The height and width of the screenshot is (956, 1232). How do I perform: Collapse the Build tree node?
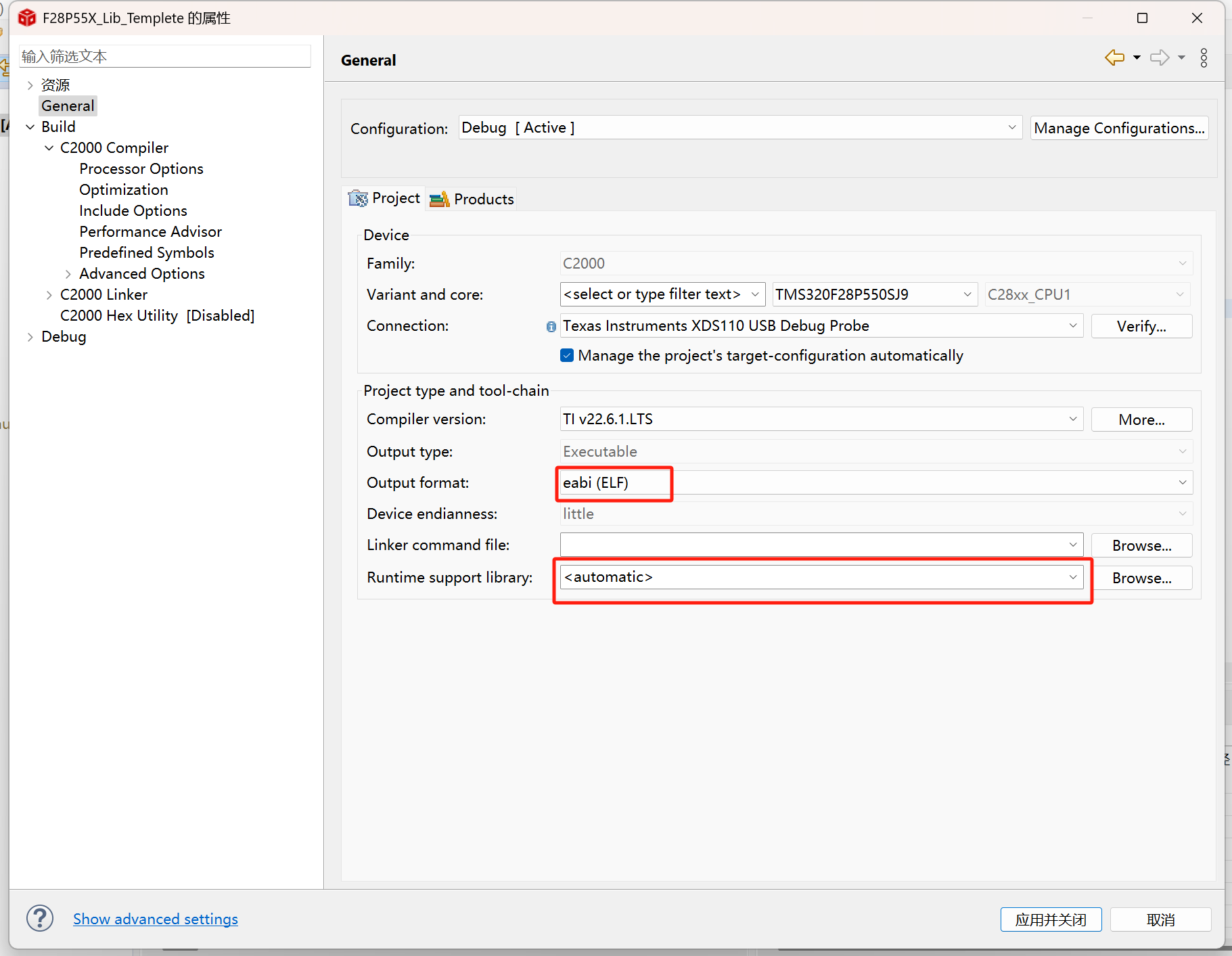tap(30, 127)
